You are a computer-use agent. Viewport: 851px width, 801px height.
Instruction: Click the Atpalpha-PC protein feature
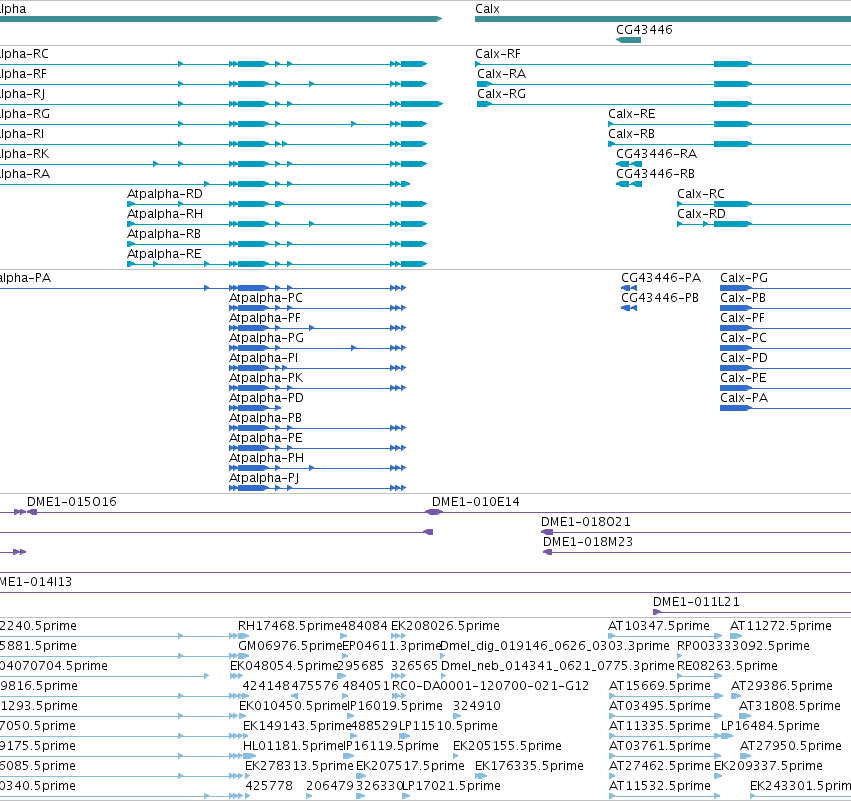point(317,308)
